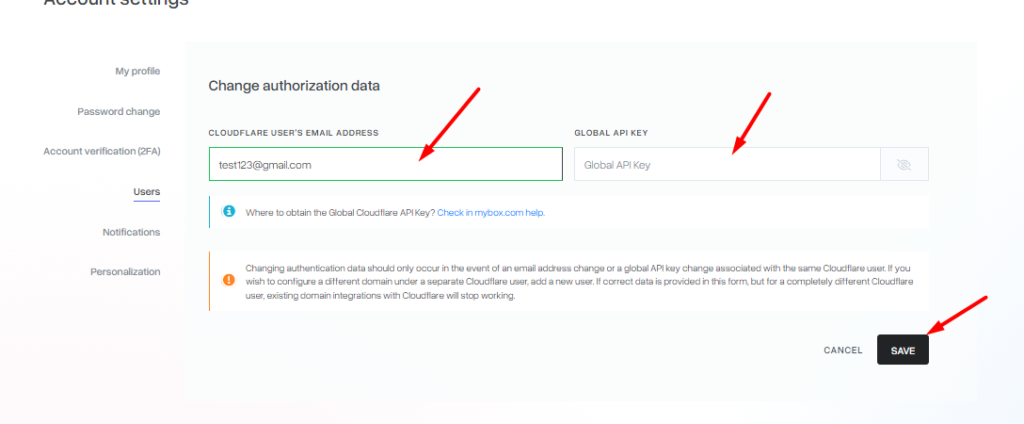
Task: Click the 'Where to obtain the Global Cloudflare API Key?' text
Action: (340, 213)
